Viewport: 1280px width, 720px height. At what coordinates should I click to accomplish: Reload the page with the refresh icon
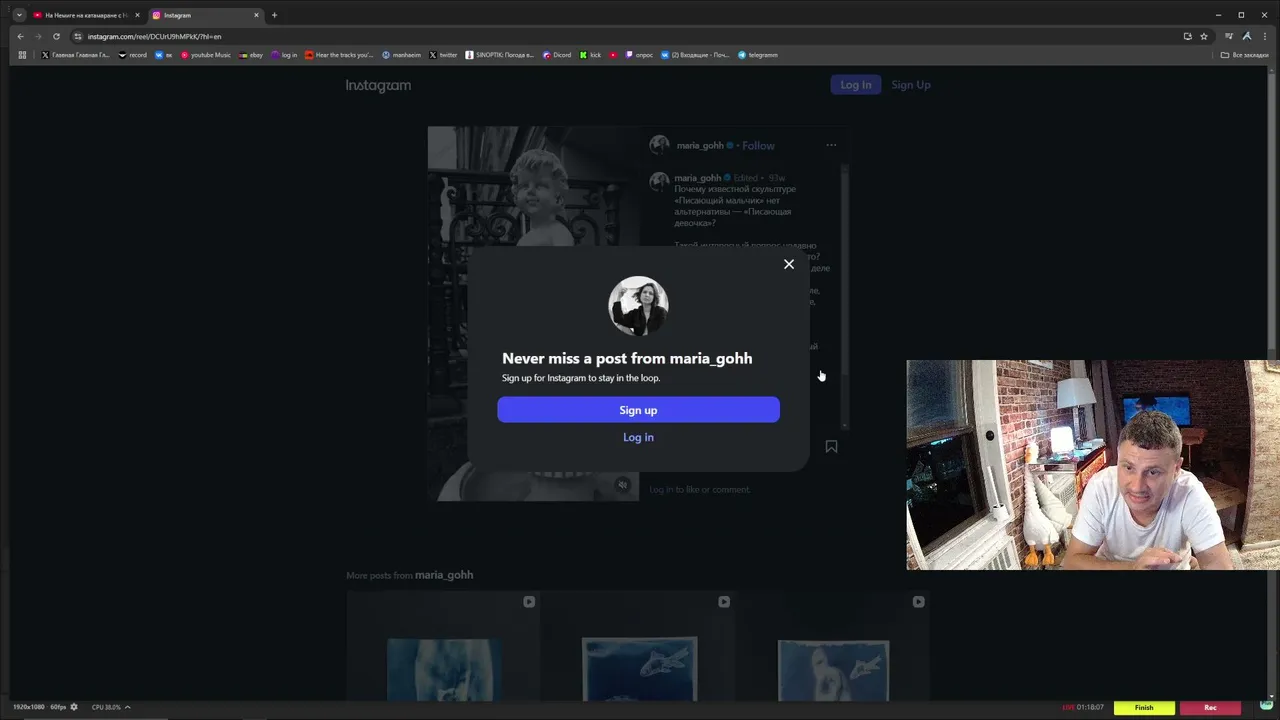(x=56, y=36)
